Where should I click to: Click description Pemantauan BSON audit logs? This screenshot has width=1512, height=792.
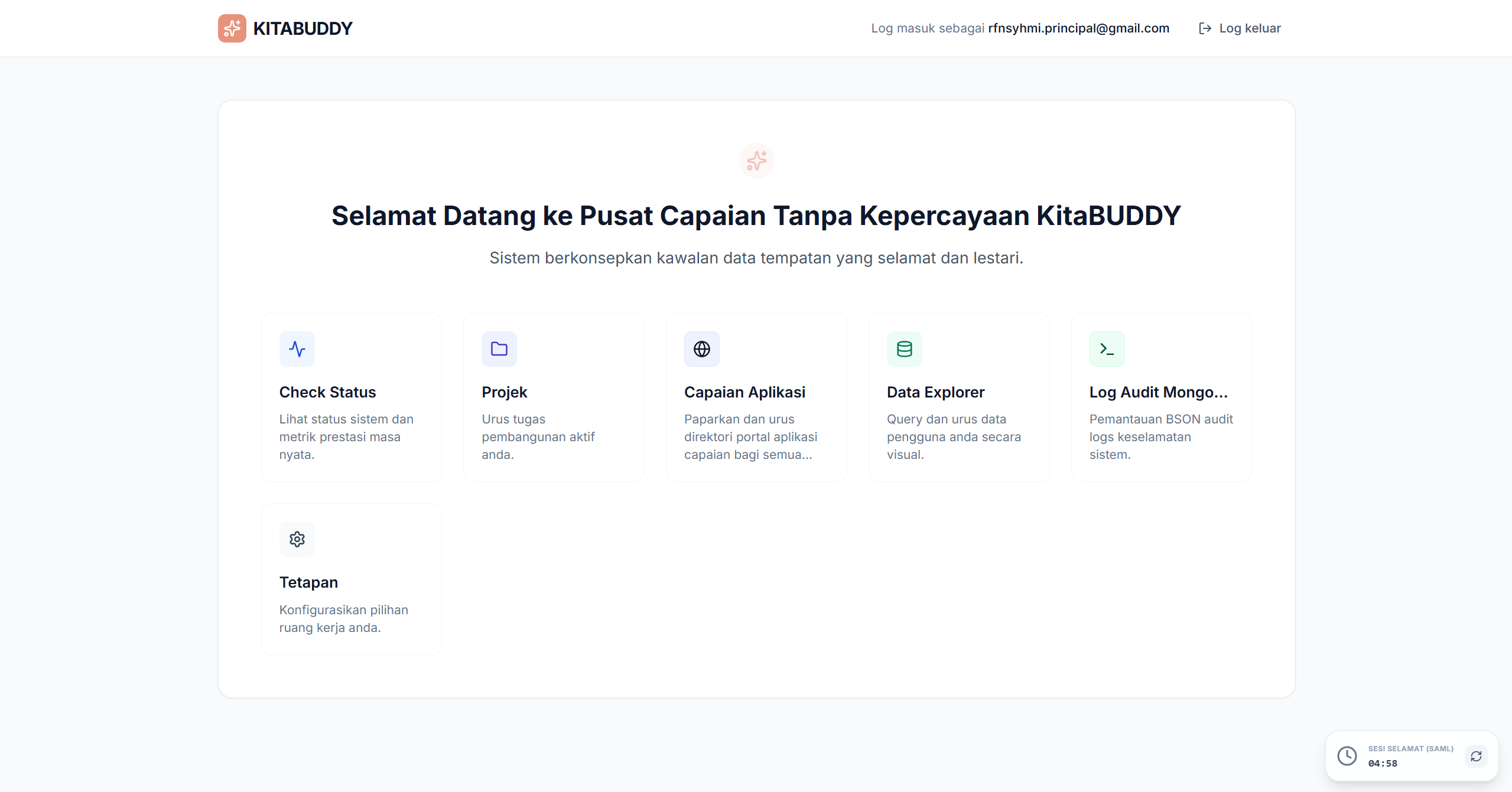pyautogui.click(x=1161, y=437)
